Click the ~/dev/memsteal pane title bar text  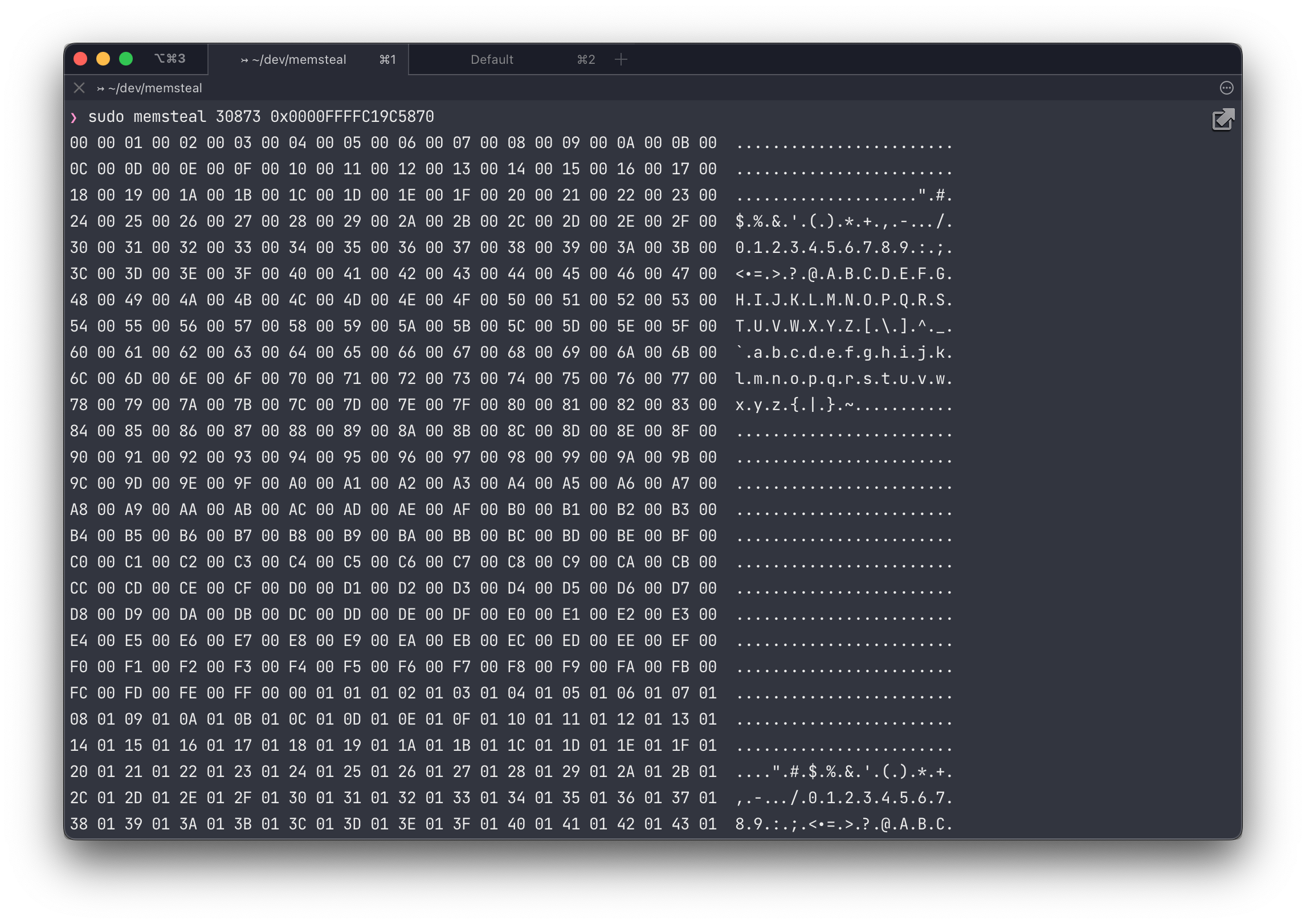[155, 88]
